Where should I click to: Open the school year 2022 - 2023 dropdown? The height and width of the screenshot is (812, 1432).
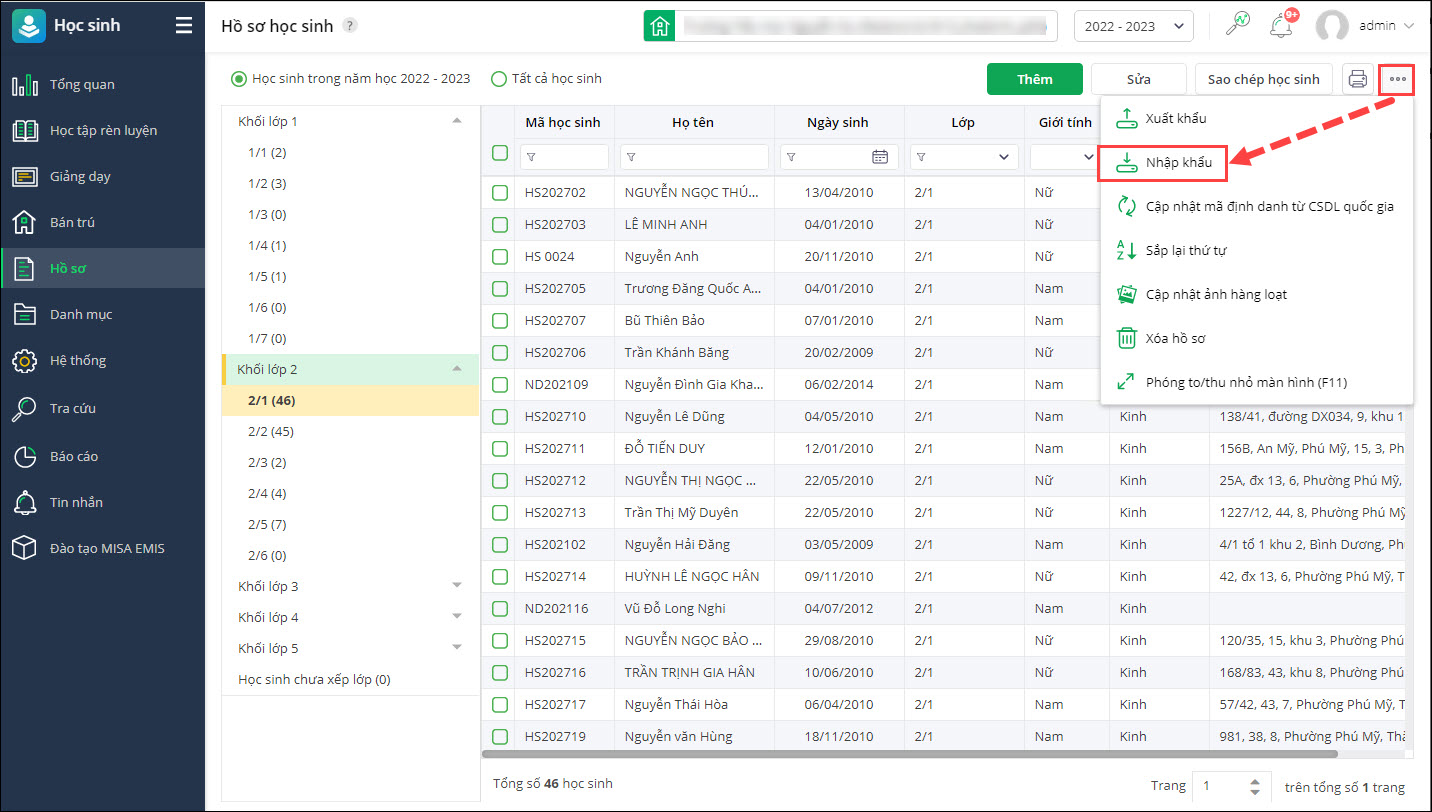(x=1133, y=27)
